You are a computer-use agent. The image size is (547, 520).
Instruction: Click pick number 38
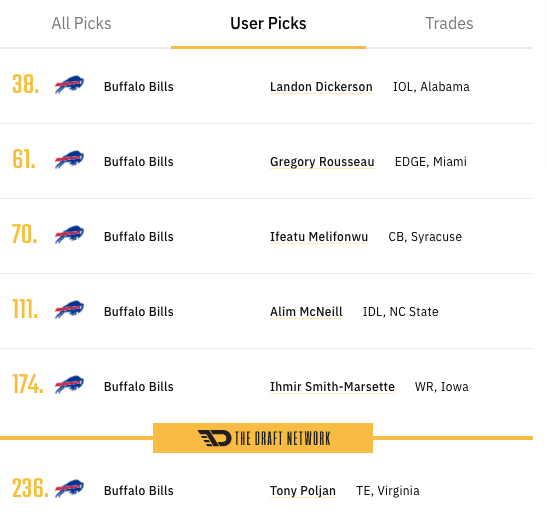[25, 85]
